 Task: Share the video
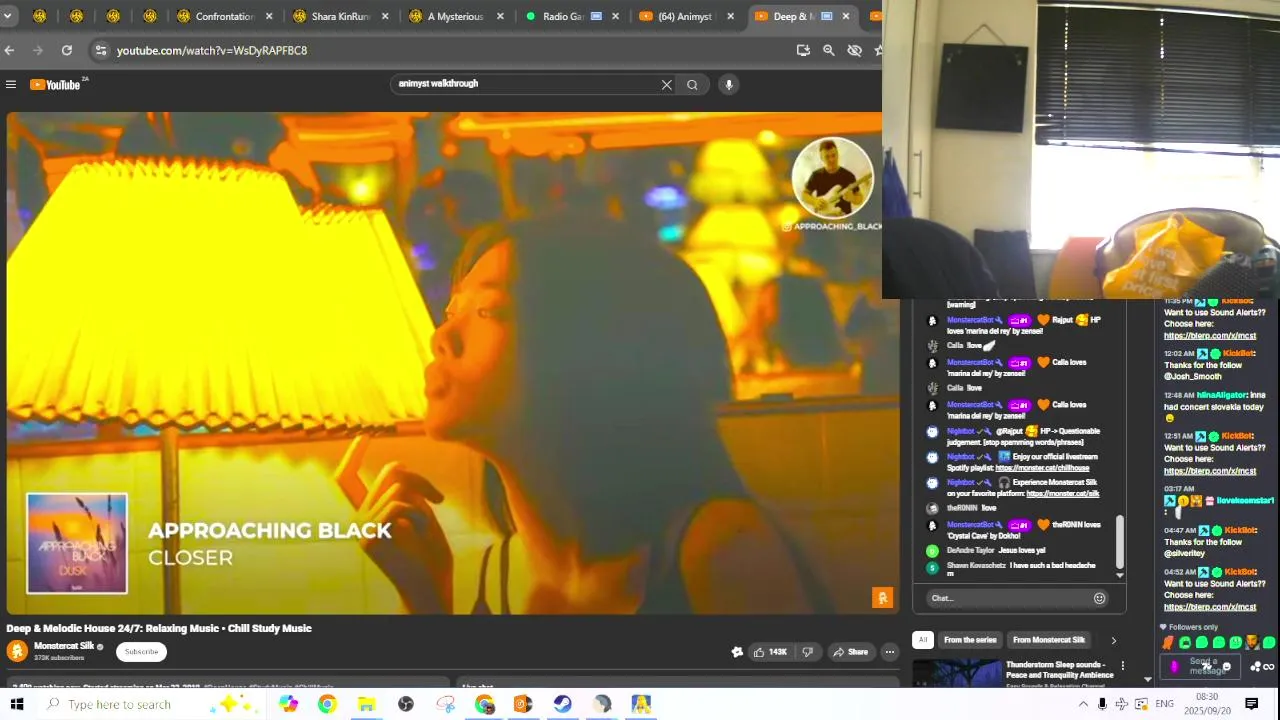pyautogui.click(x=851, y=652)
